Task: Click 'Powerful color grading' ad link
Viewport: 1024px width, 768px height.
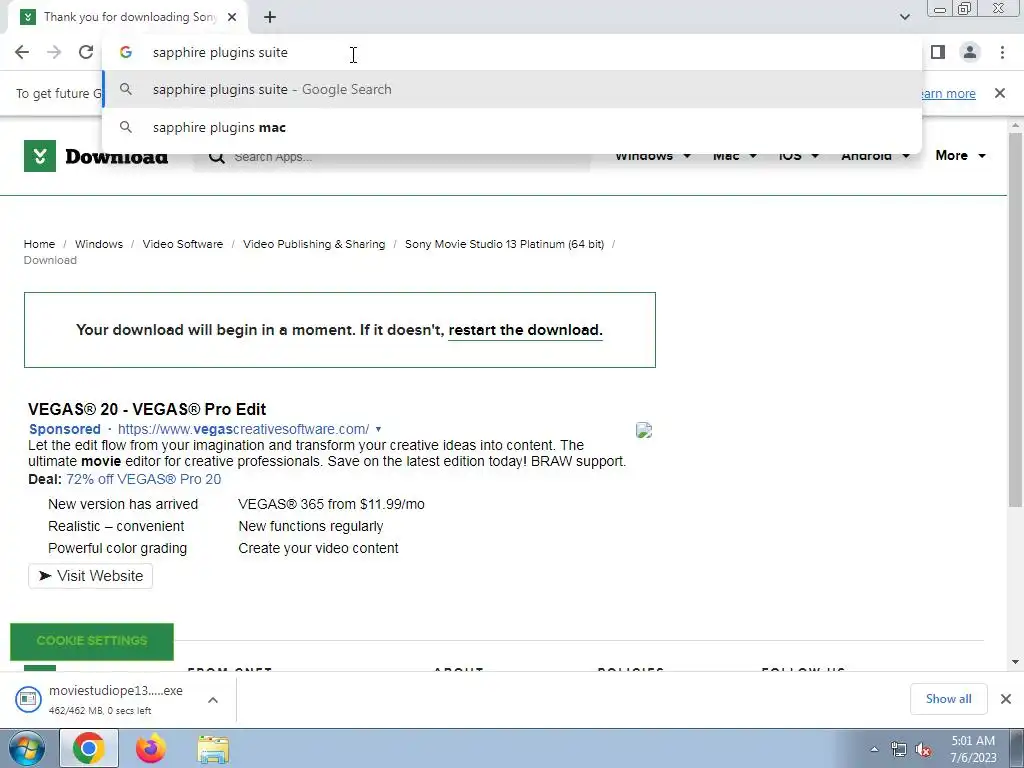Action: (x=117, y=549)
